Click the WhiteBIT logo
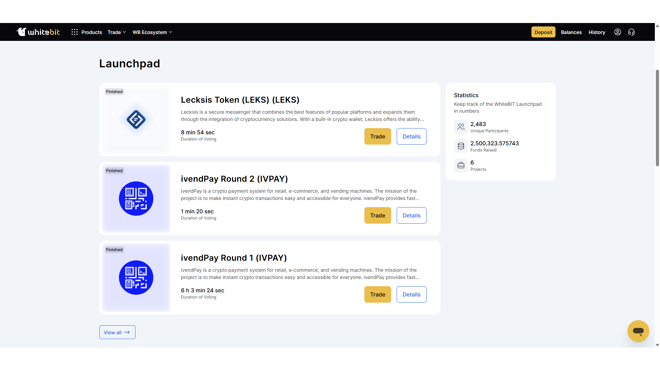This screenshot has height=371, width=660. tap(38, 32)
